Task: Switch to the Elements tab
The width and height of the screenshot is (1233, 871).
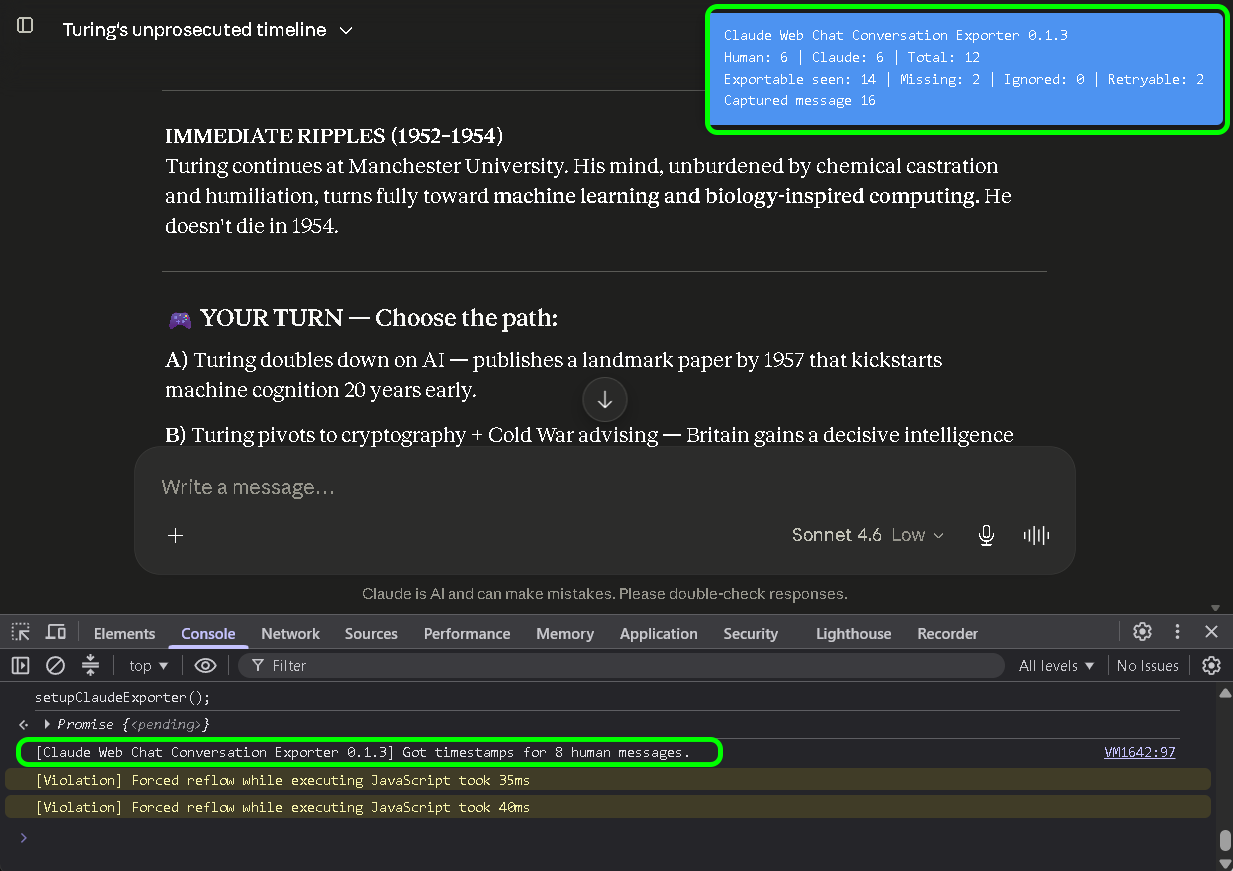Action: tap(124, 633)
